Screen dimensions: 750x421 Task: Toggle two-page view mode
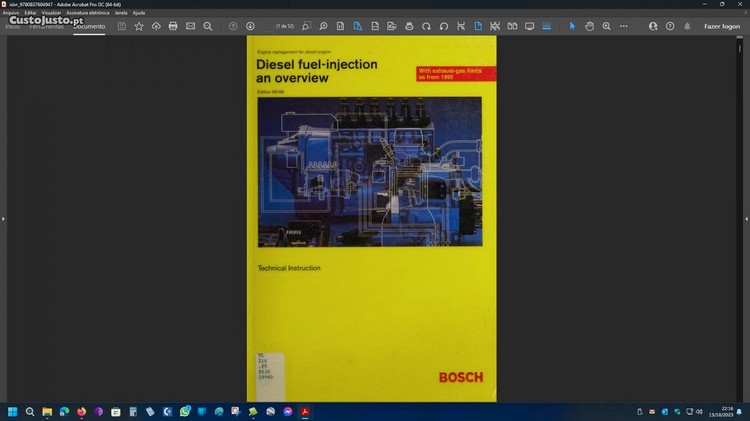pyautogui.click(x=512, y=26)
